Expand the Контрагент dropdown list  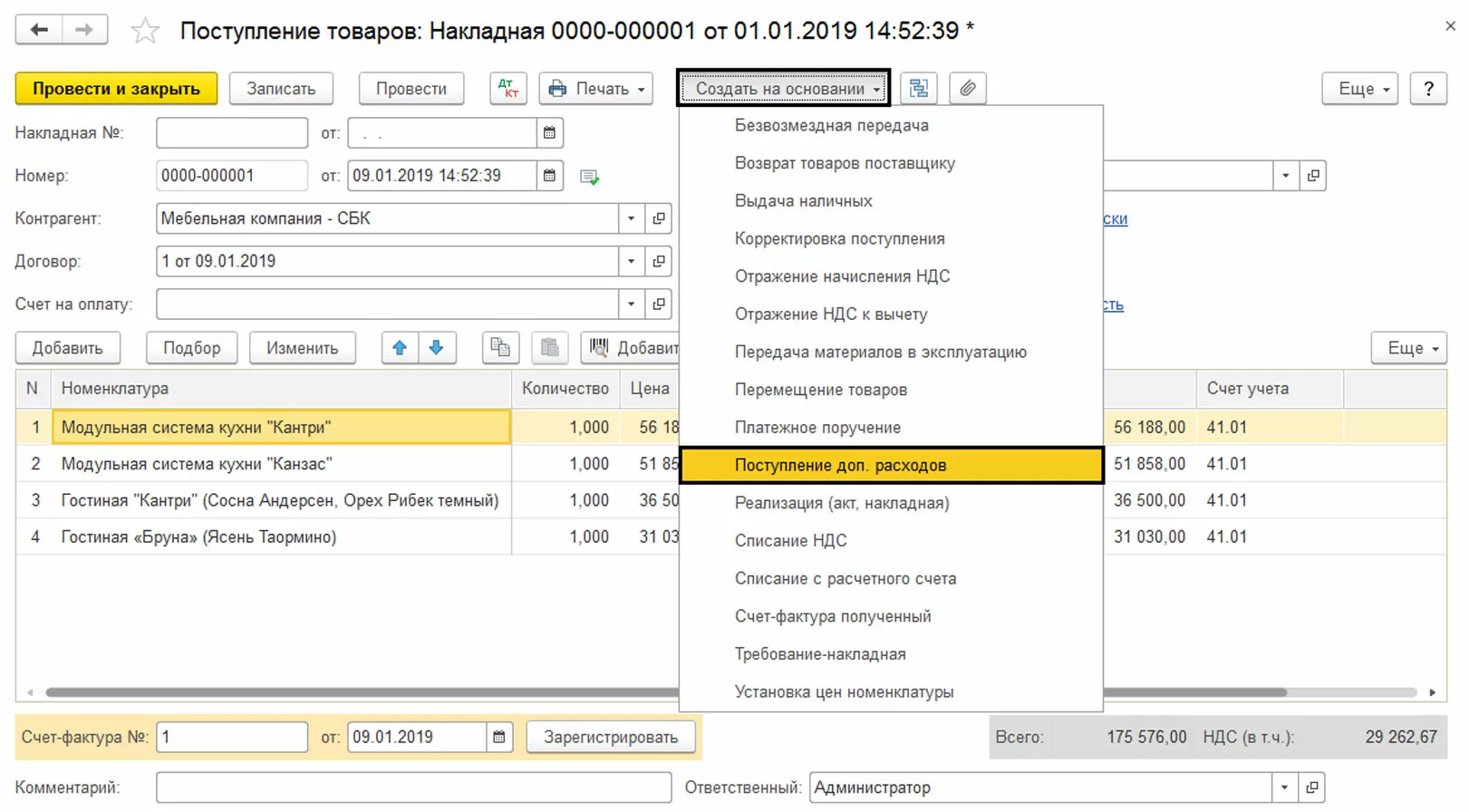[x=632, y=218]
